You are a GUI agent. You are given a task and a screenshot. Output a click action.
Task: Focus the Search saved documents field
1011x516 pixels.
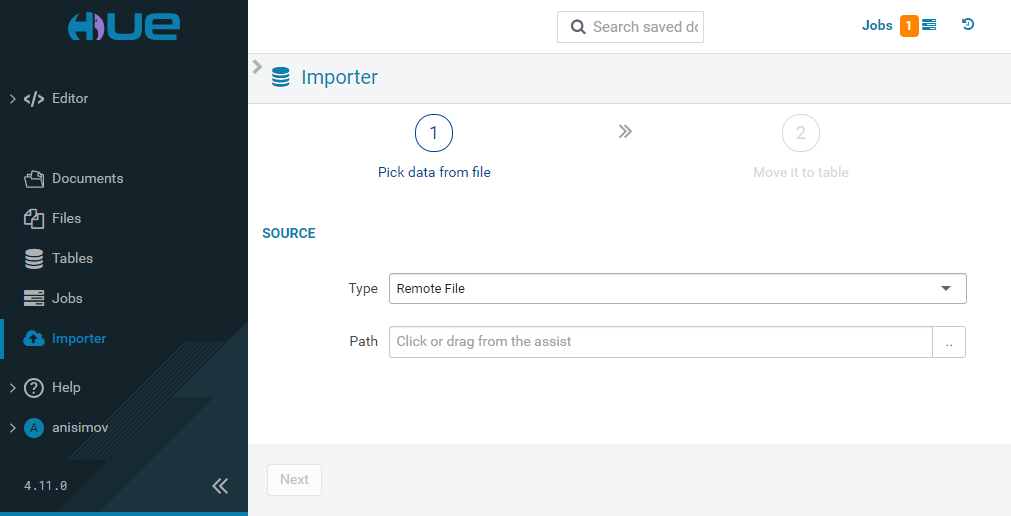click(631, 27)
